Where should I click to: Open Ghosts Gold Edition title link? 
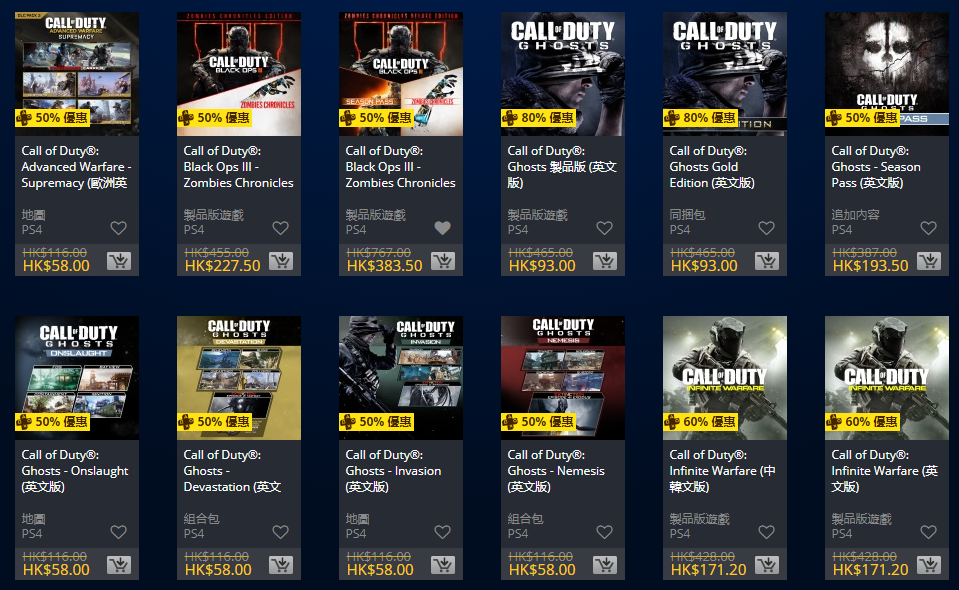712,166
